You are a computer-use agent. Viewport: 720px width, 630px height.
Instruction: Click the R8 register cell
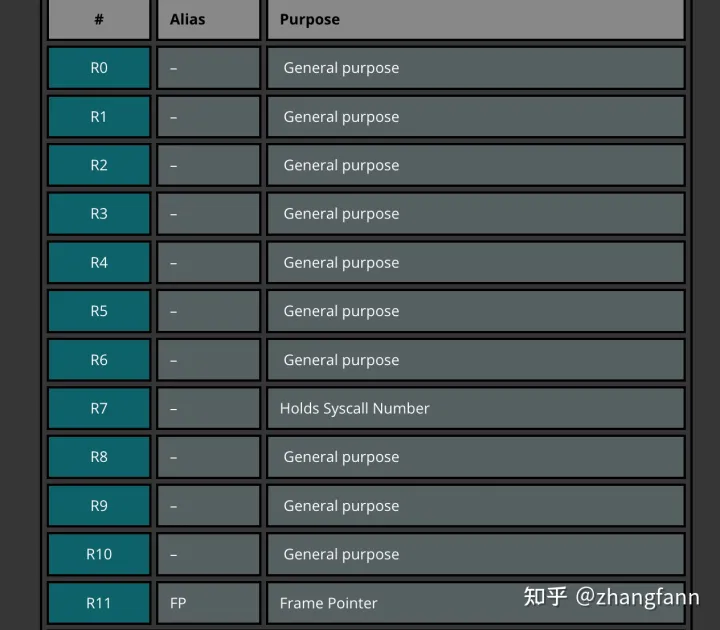click(99, 457)
